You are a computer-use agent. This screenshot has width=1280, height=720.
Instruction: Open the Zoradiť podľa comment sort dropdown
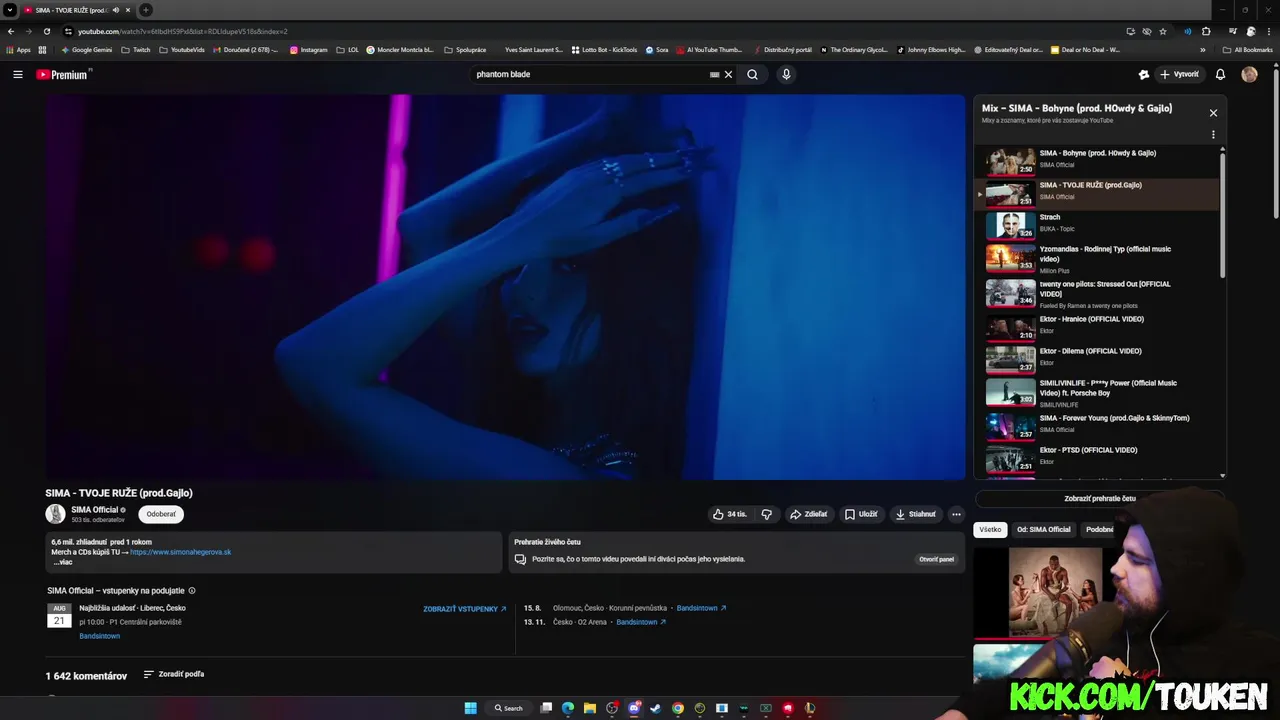point(174,674)
